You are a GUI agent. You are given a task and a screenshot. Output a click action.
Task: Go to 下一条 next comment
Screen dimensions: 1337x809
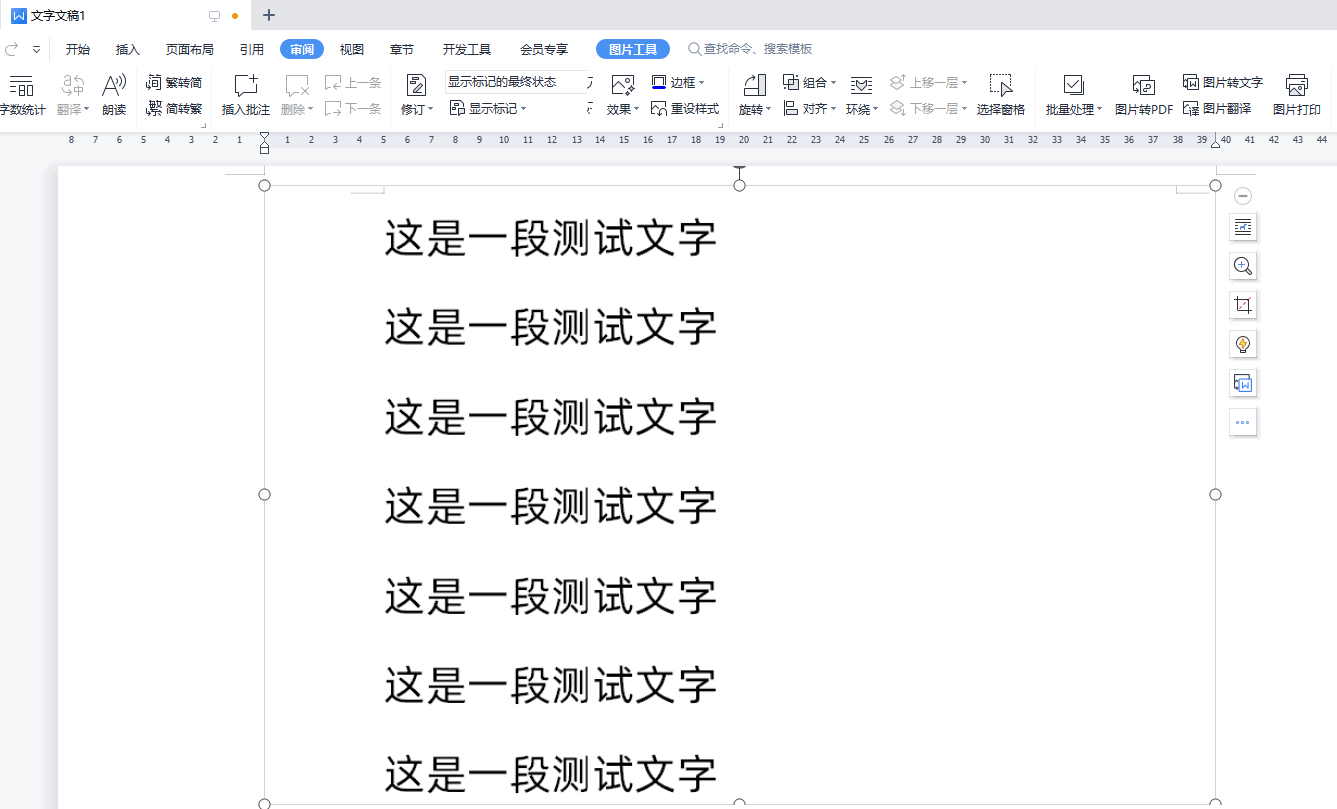coord(354,108)
